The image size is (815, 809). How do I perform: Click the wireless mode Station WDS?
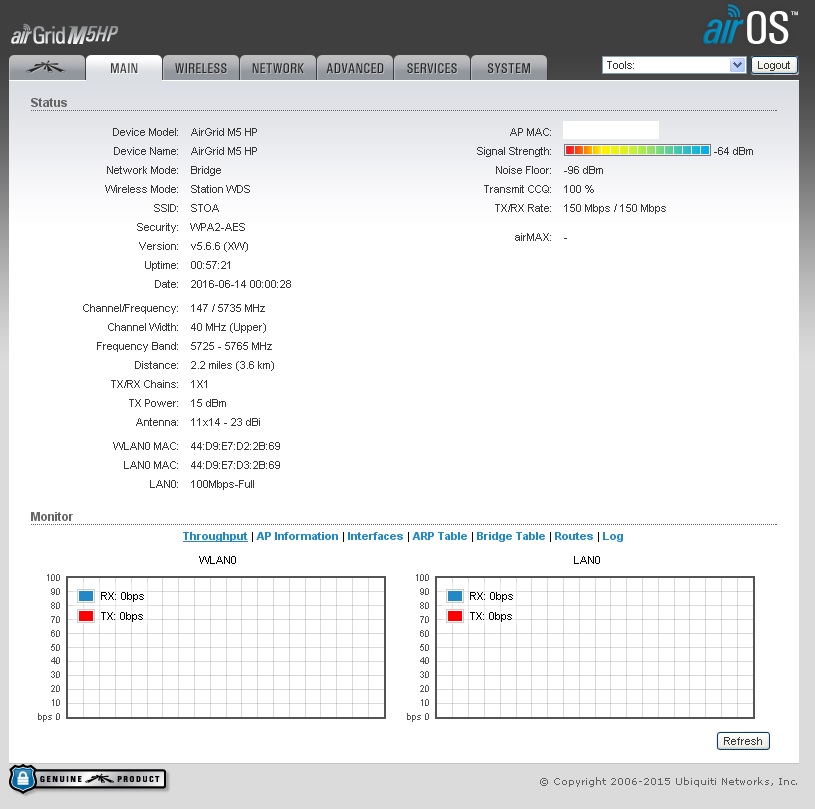pyautogui.click(x=220, y=189)
